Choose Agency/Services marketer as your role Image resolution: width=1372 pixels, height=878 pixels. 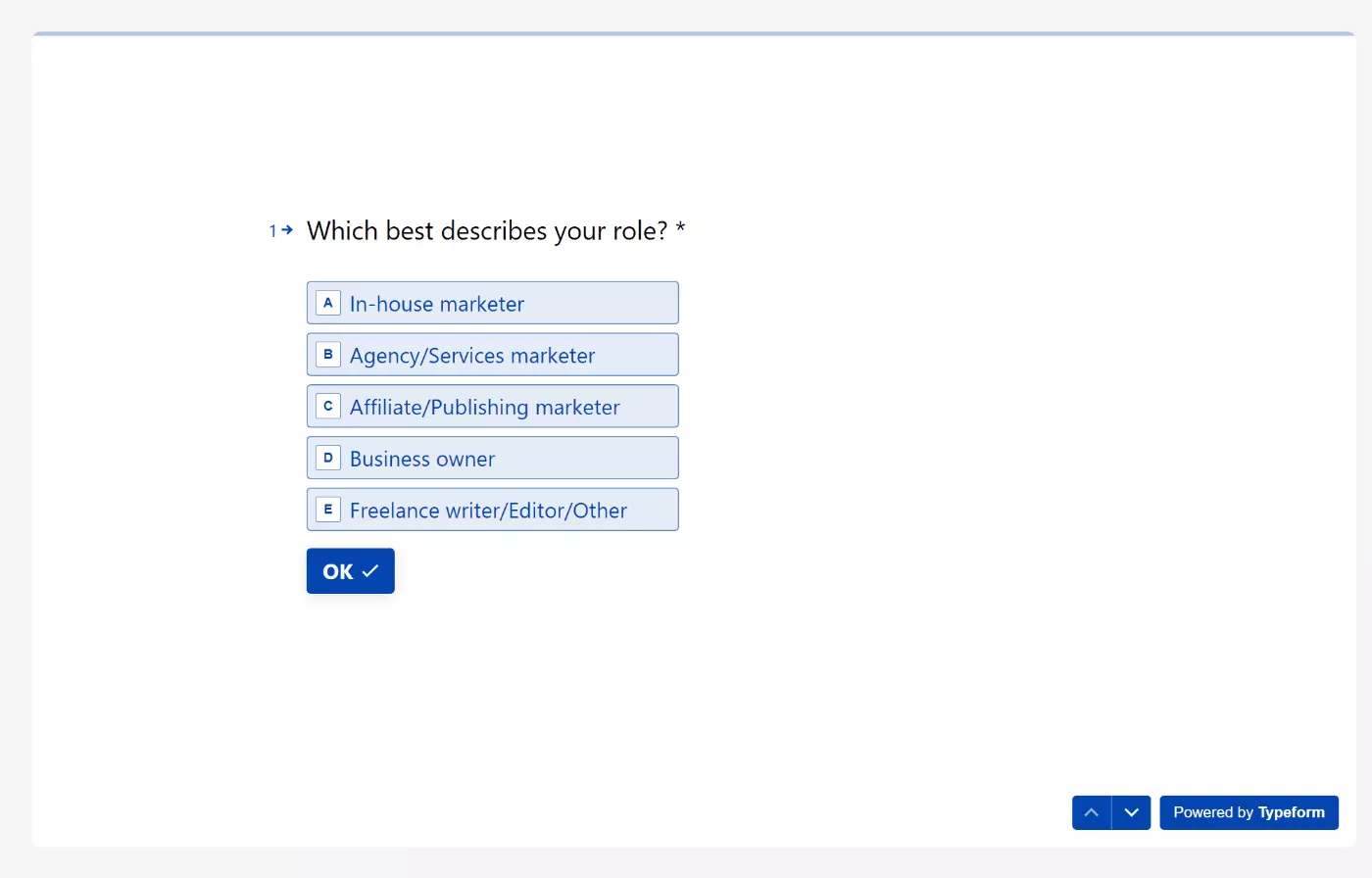[x=492, y=355]
